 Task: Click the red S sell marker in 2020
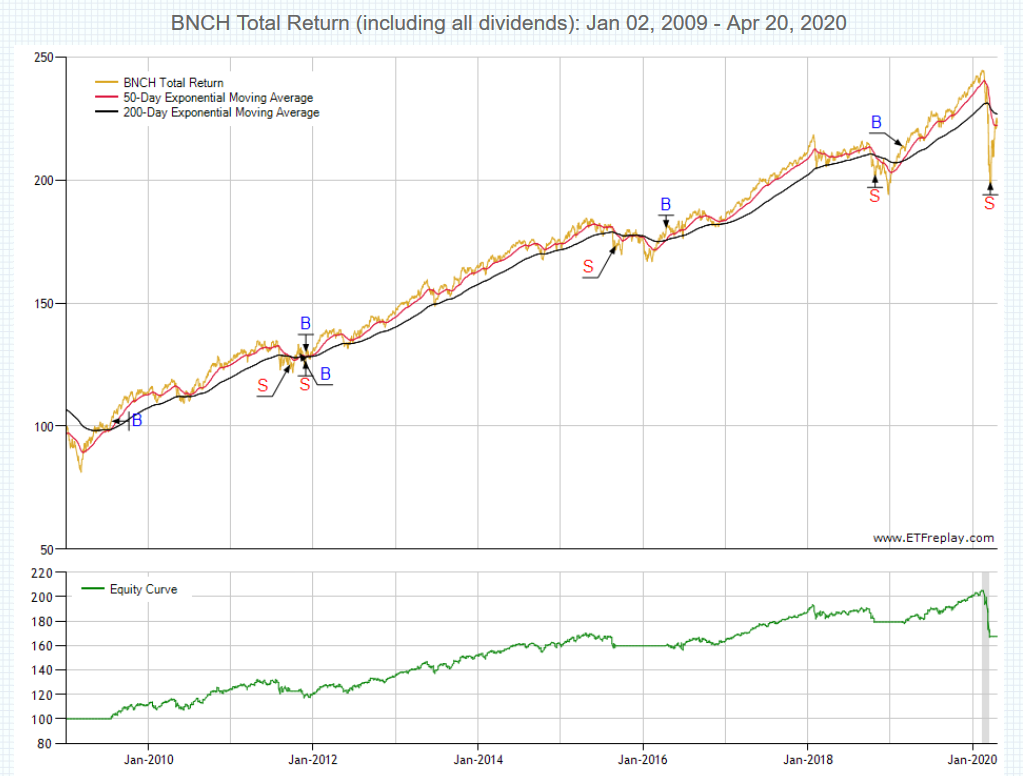coord(989,204)
